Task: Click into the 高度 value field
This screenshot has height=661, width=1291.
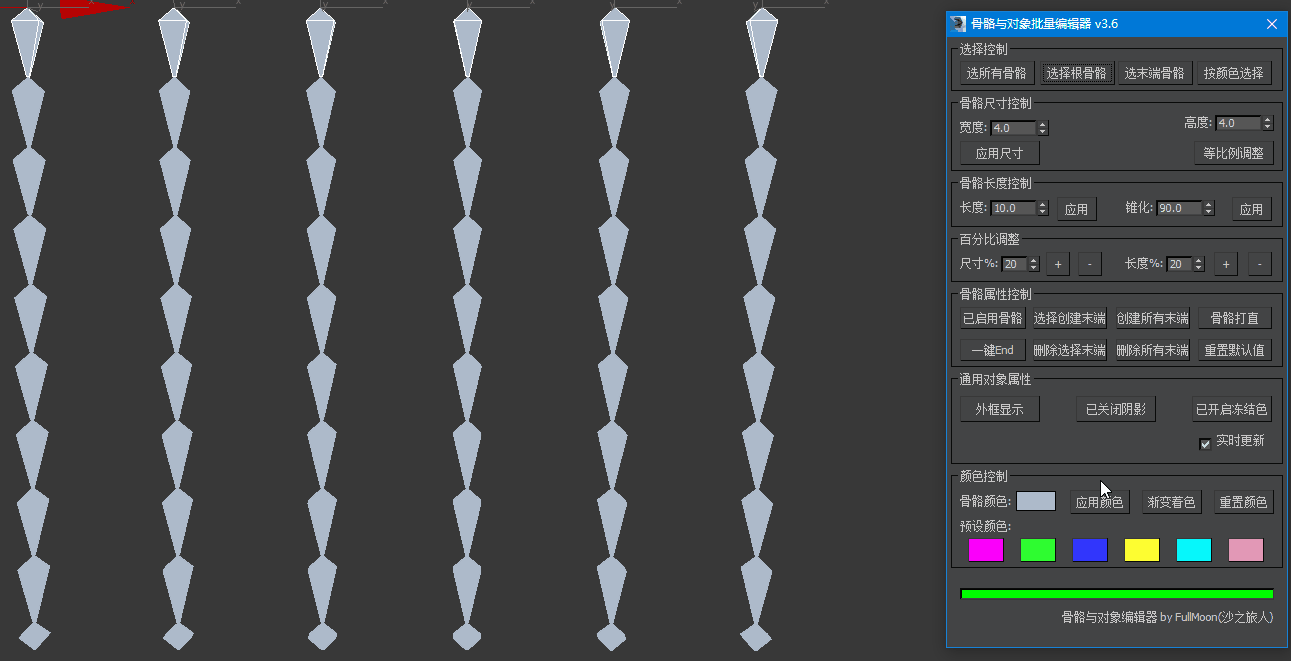Action: click(x=1238, y=123)
